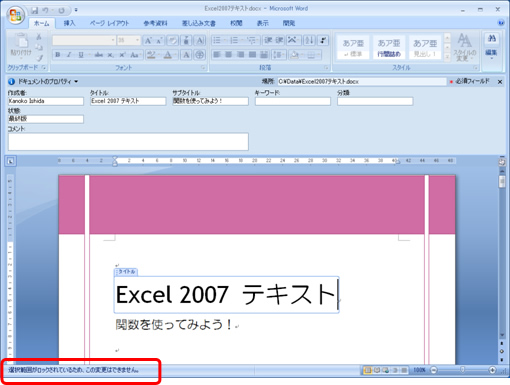This screenshot has height=385, width=510.
Task: Toggle Strikethrough formatting
Action: click(99, 55)
